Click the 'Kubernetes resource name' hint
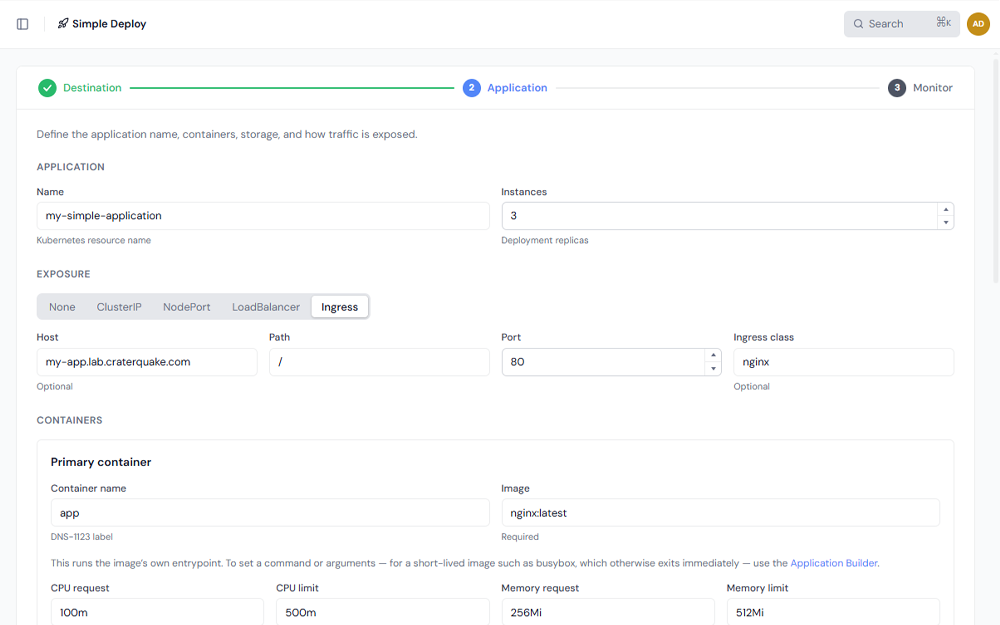The width and height of the screenshot is (1000, 625). click(x=94, y=240)
